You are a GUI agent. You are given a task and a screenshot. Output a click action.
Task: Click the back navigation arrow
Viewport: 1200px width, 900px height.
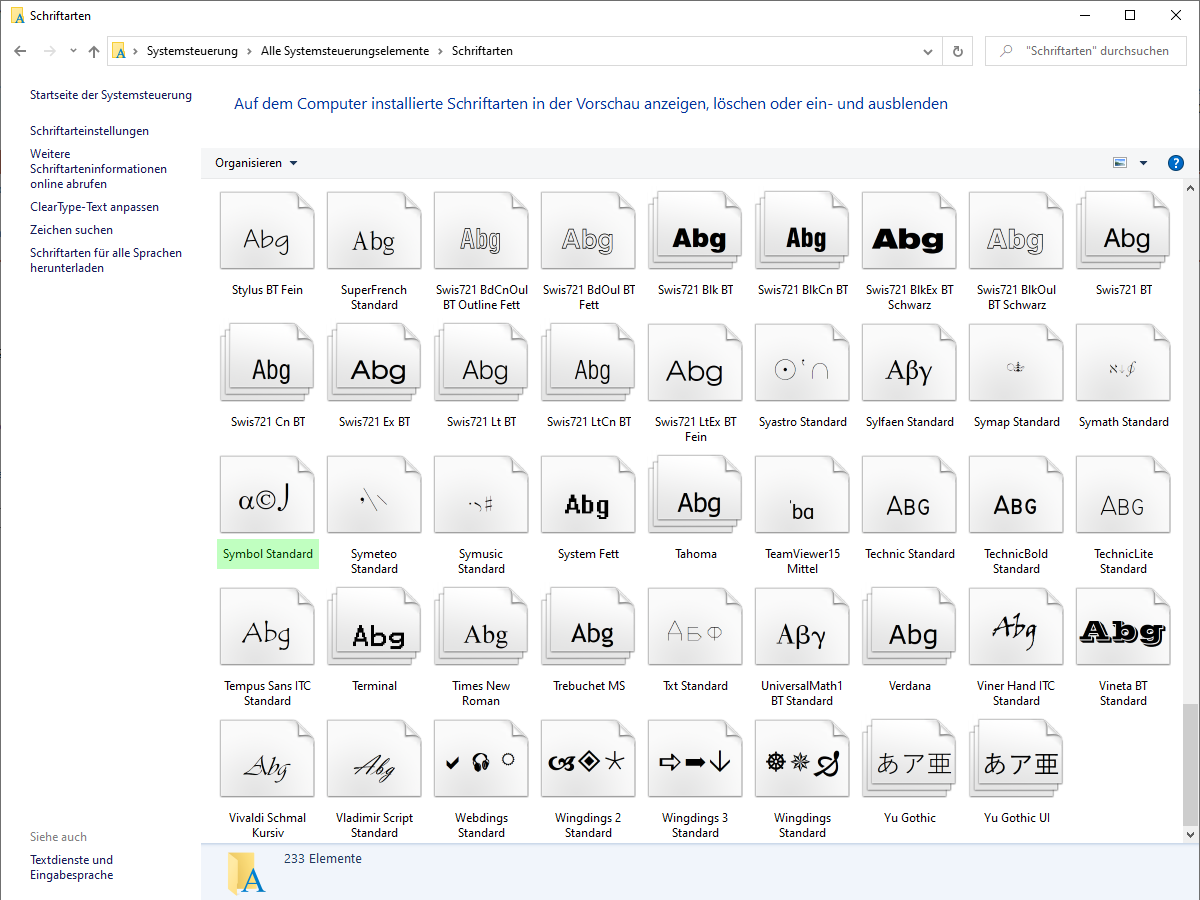pyautogui.click(x=20, y=51)
